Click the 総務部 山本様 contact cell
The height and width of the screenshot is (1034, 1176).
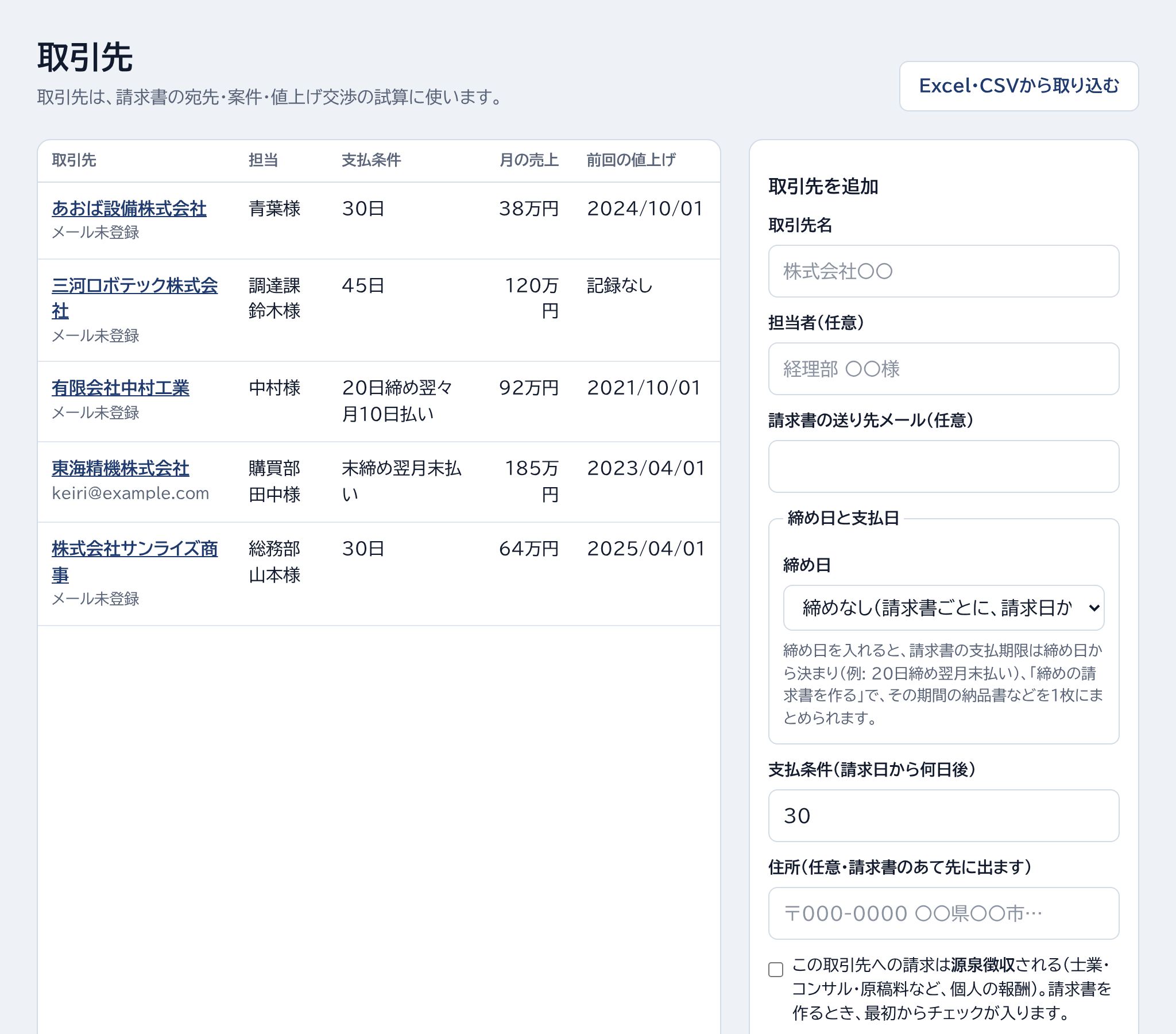point(274,561)
